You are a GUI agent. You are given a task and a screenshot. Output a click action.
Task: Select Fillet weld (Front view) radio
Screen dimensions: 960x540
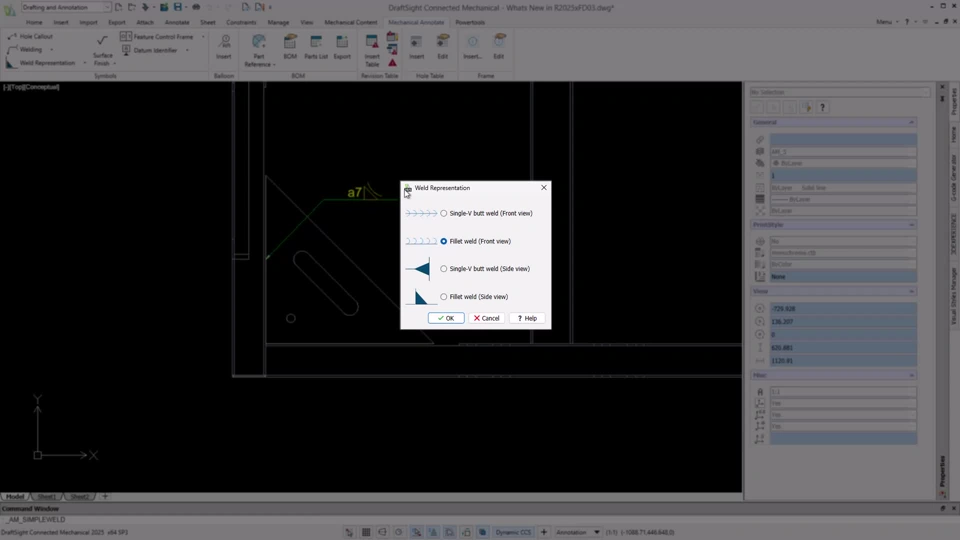pos(444,241)
